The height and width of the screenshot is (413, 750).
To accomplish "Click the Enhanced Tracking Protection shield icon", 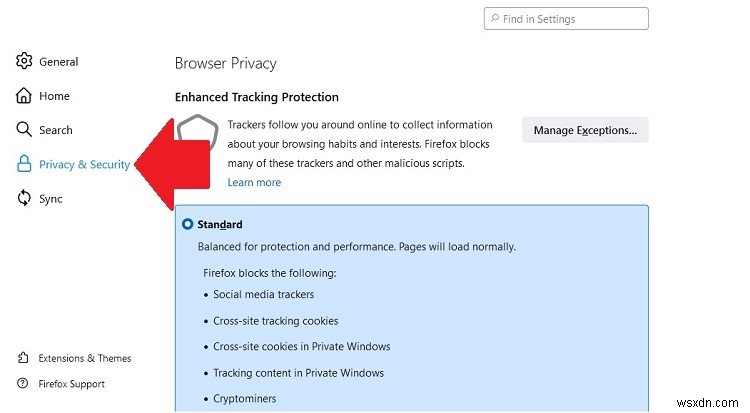I will pyautogui.click(x=198, y=133).
